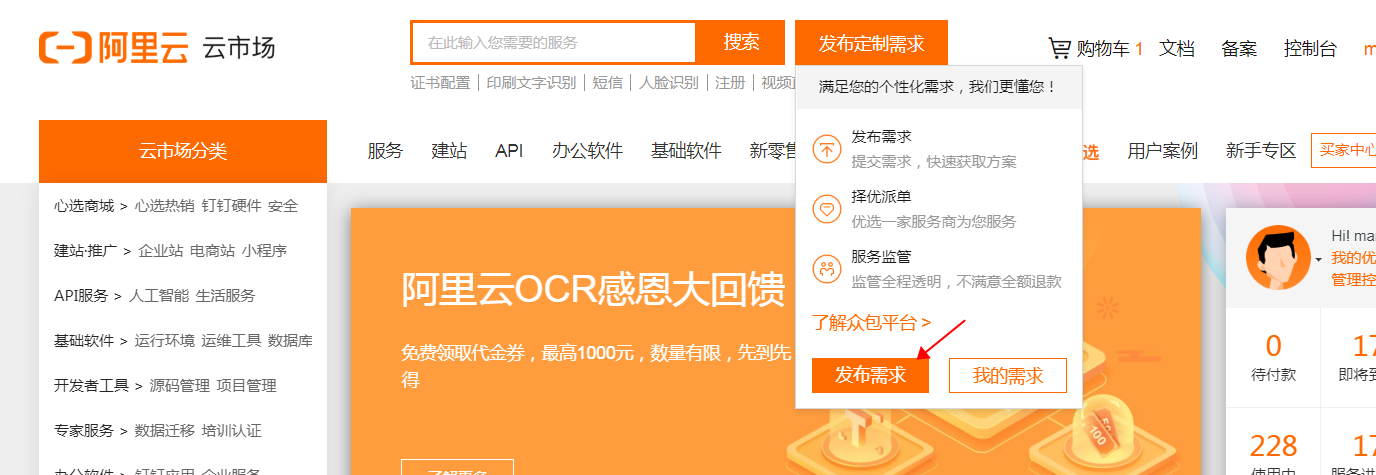The image size is (1376, 475).
Task: Click the 我的需求 button
Action: coord(1008,375)
